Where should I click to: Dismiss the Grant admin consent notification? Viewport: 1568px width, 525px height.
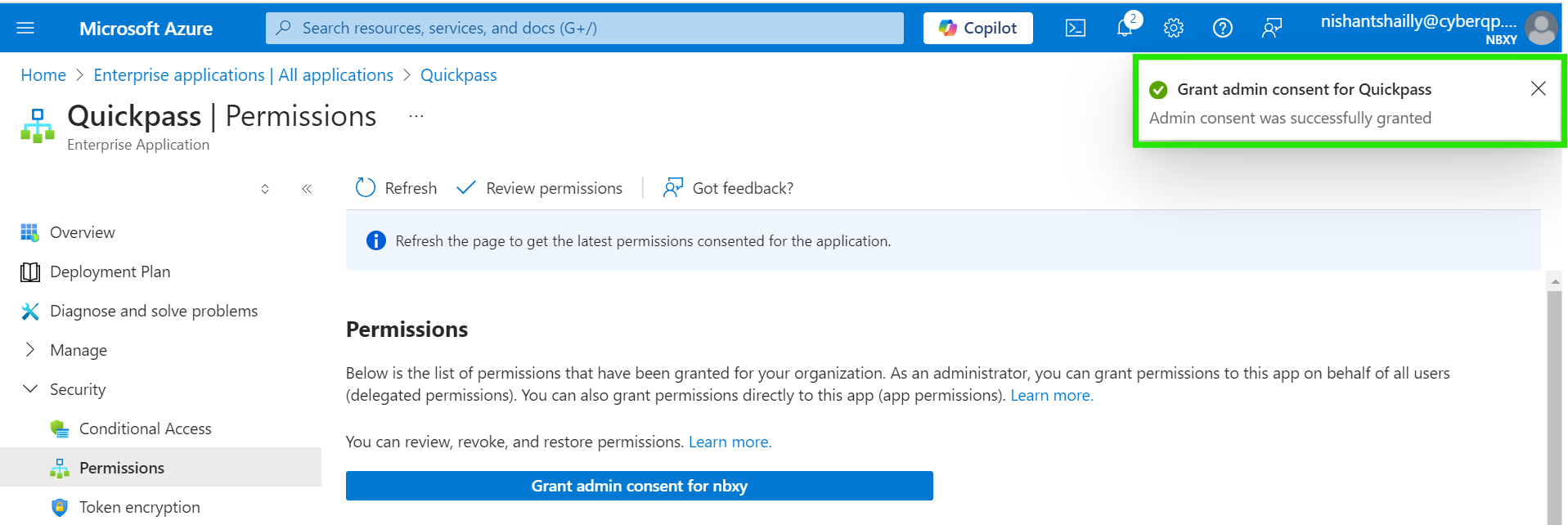(x=1539, y=88)
